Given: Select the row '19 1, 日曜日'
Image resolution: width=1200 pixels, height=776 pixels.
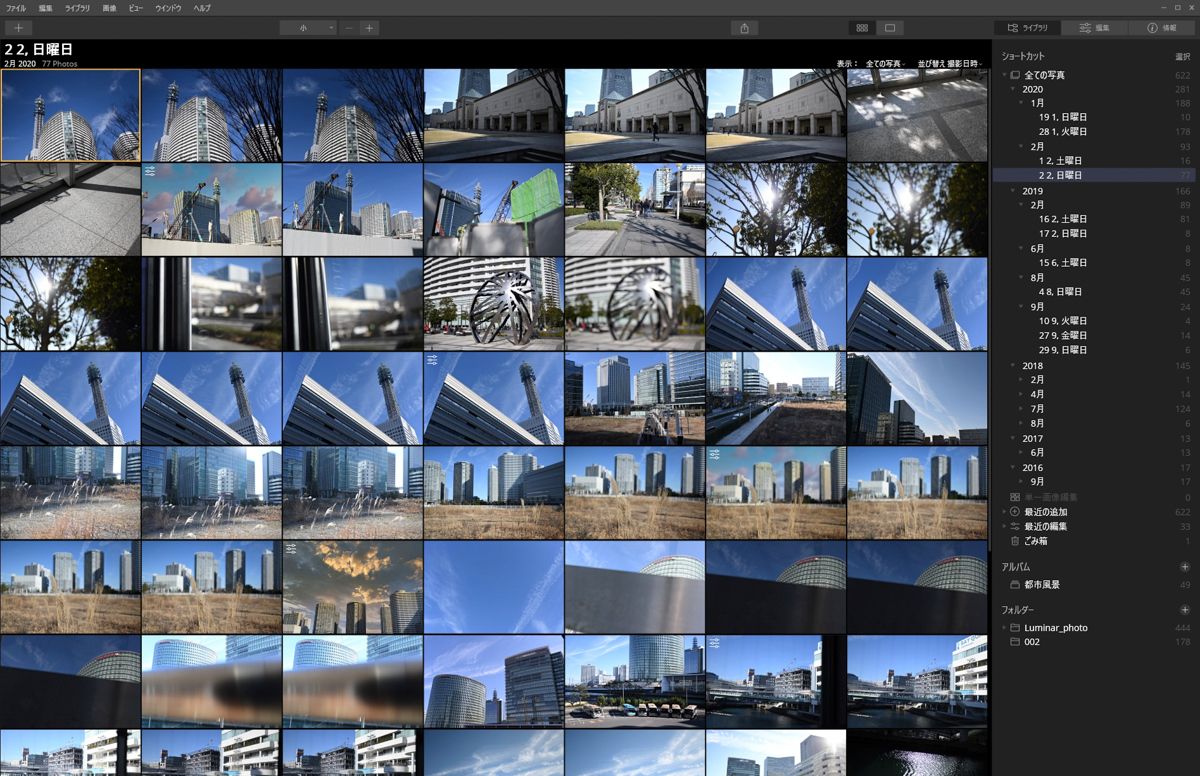Looking at the screenshot, I should [x=1096, y=117].
